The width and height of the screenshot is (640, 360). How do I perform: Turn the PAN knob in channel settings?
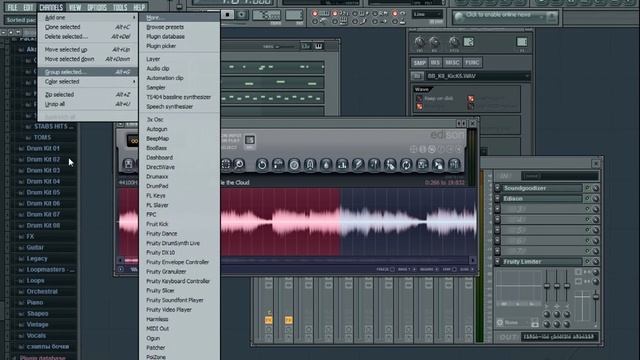pos(420,42)
